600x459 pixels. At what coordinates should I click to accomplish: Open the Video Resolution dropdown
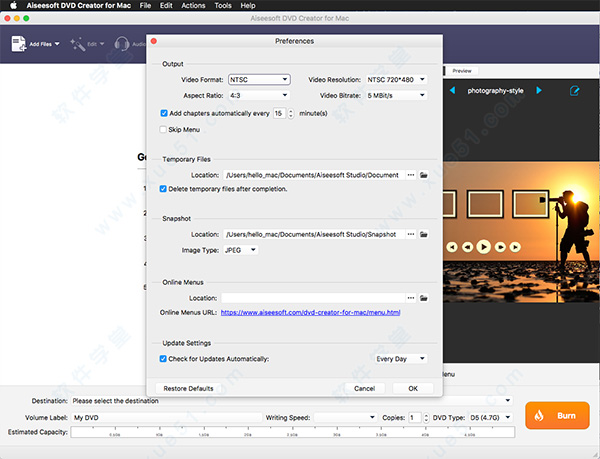coord(396,80)
